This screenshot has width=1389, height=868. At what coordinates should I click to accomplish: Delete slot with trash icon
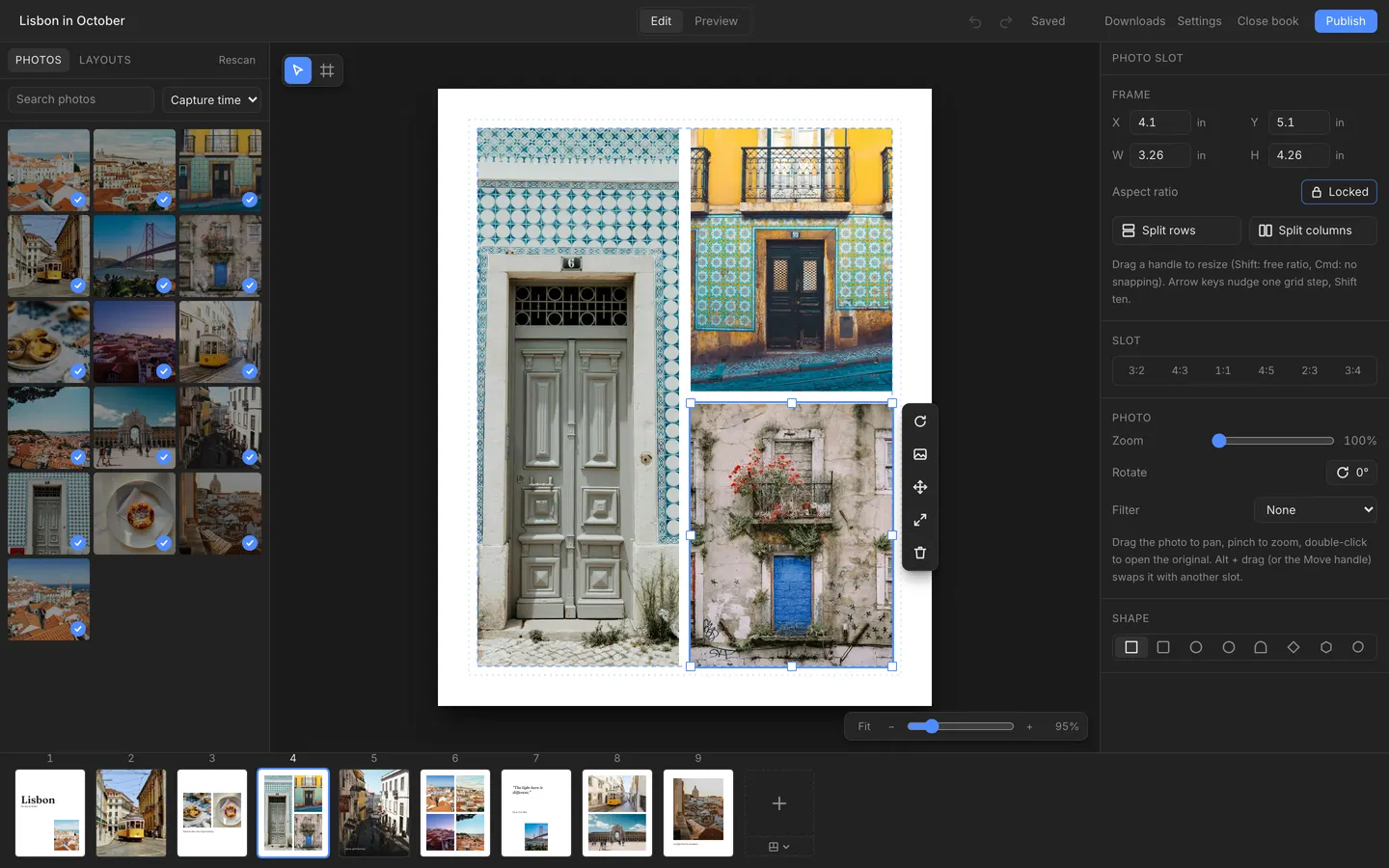(920, 553)
